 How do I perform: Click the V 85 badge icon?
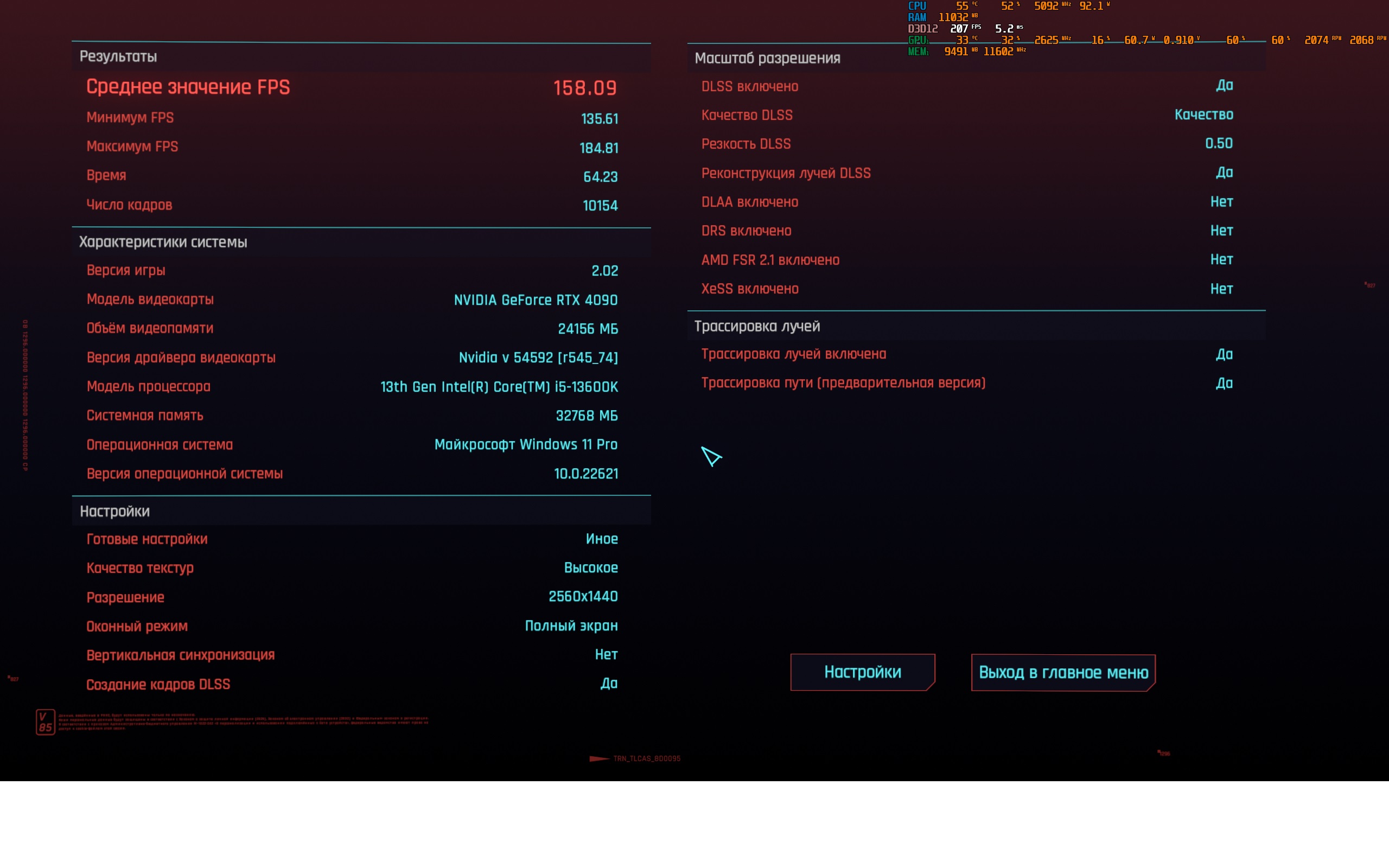click(x=46, y=722)
